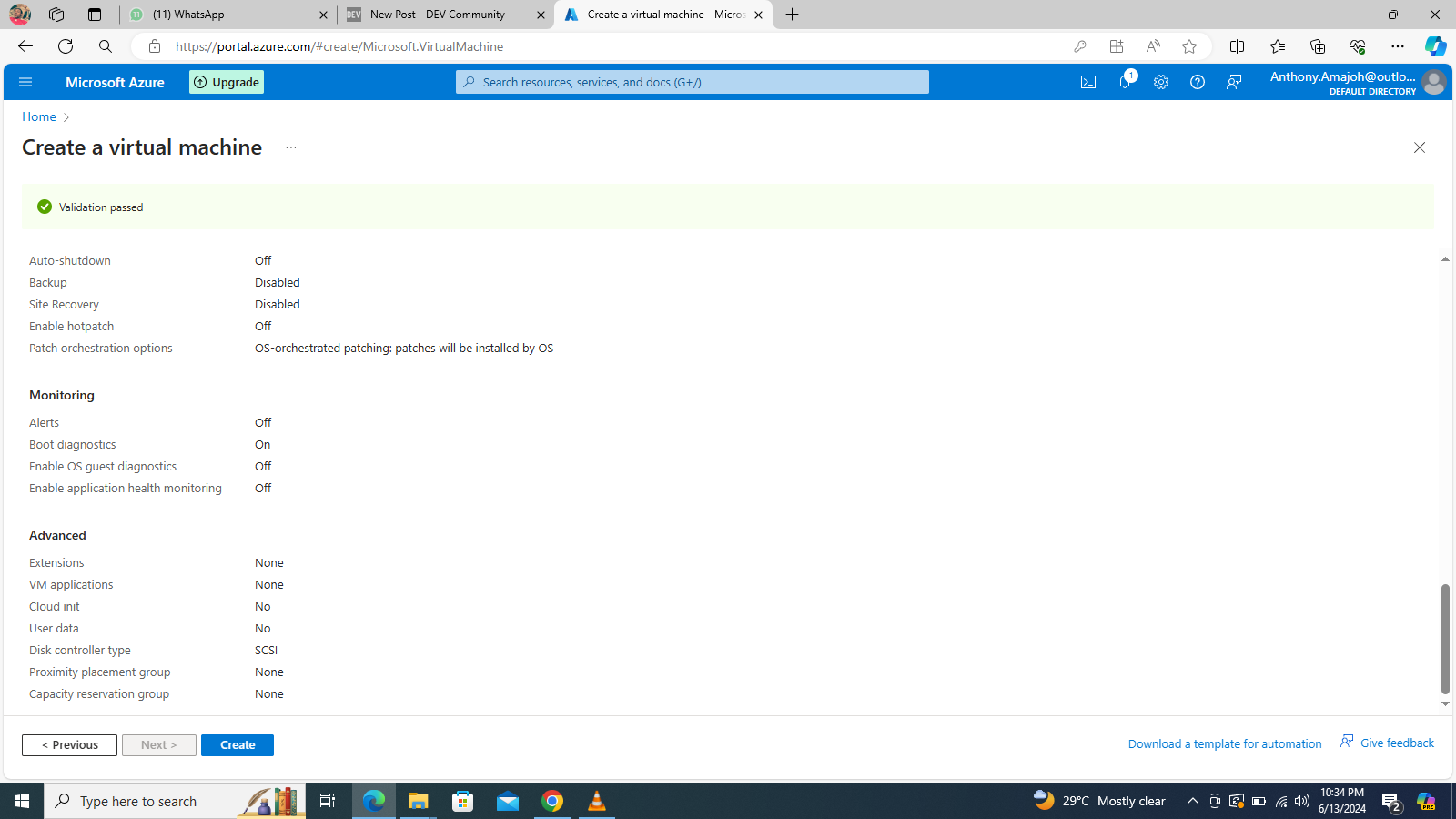1456x819 pixels.
Task: Open the volume control in the system tray
Action: [x=1302, y=802]
